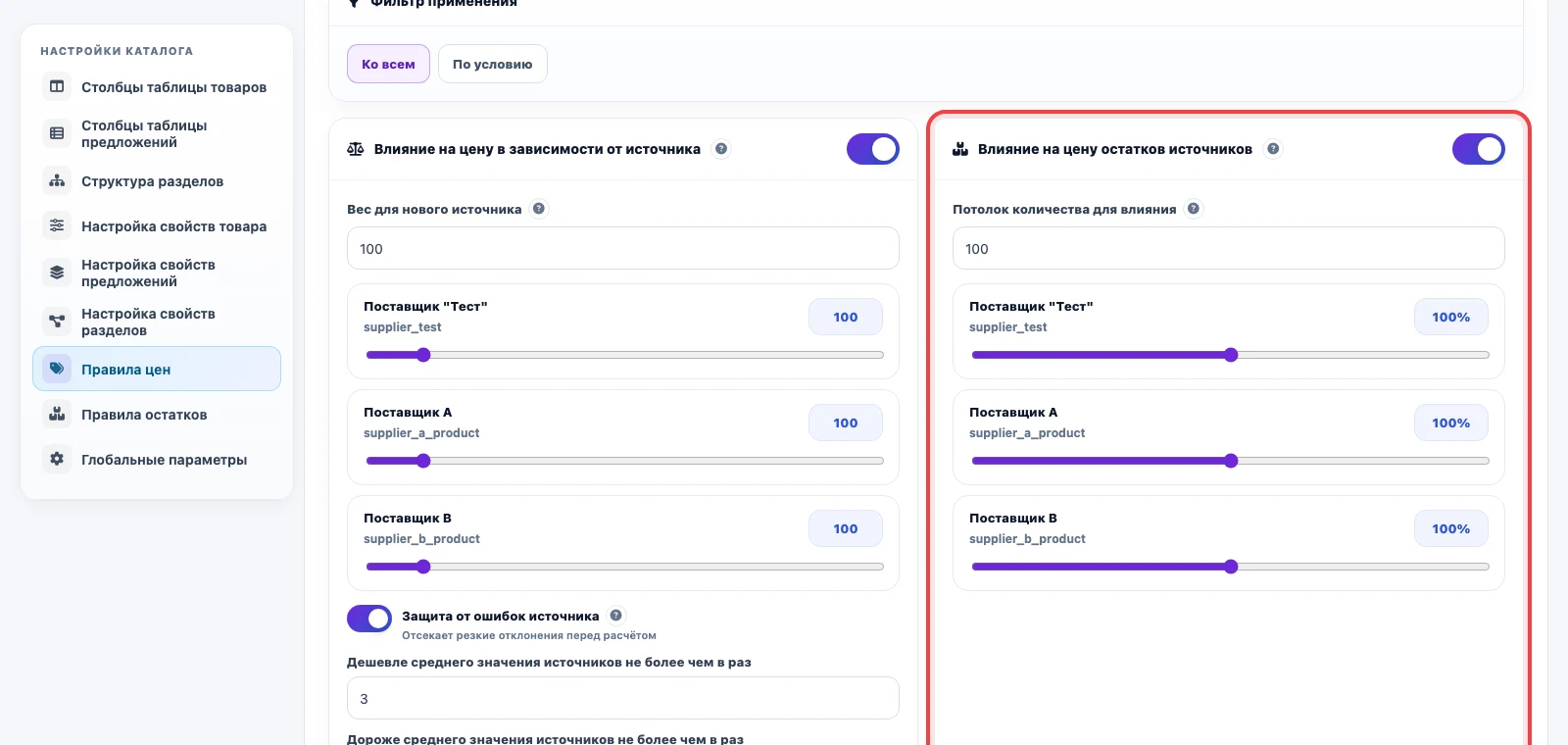
Task: Click 100% stock value for Поставщик B
Action: 1451,528
